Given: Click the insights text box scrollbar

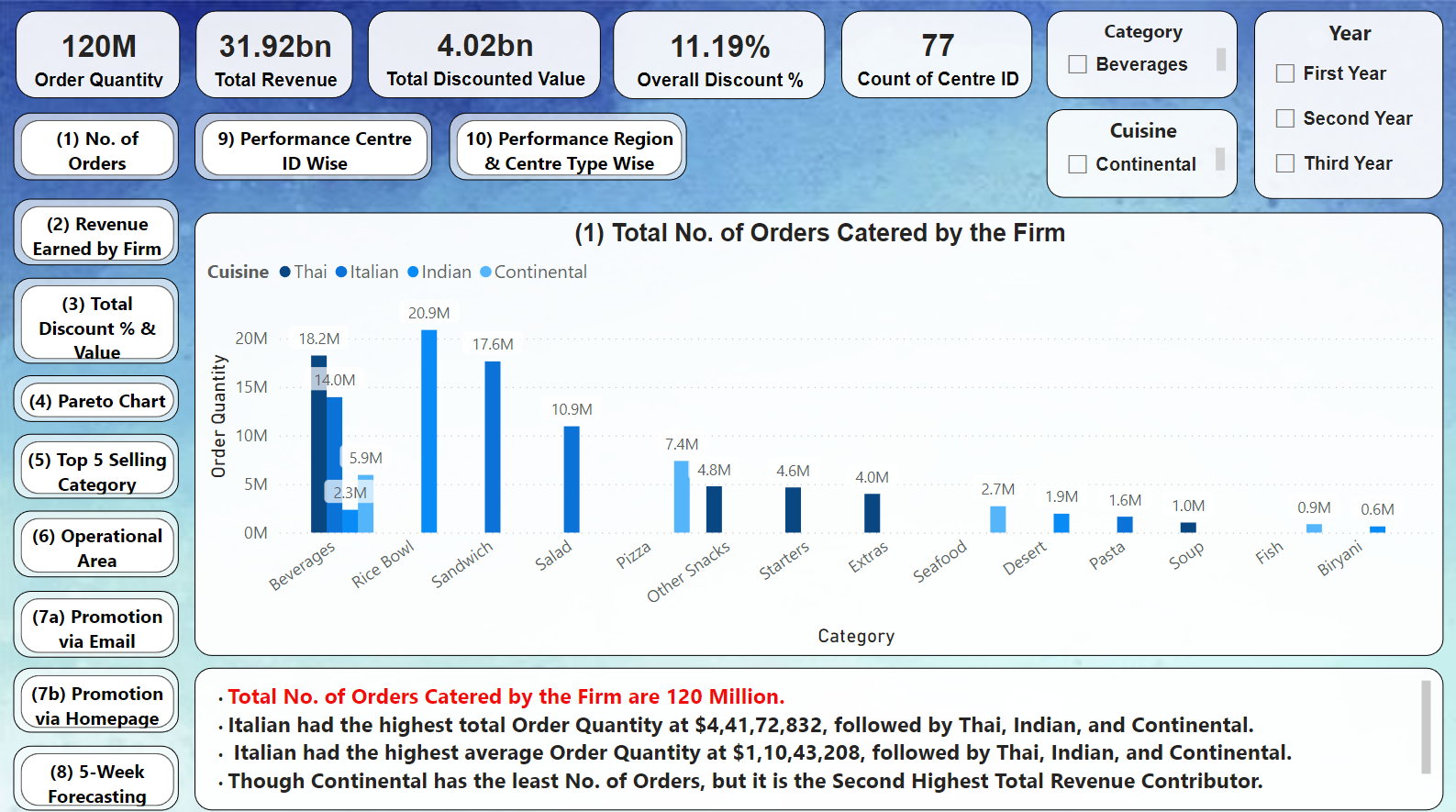Looking at the screenshot, I should click(1426, 727).
